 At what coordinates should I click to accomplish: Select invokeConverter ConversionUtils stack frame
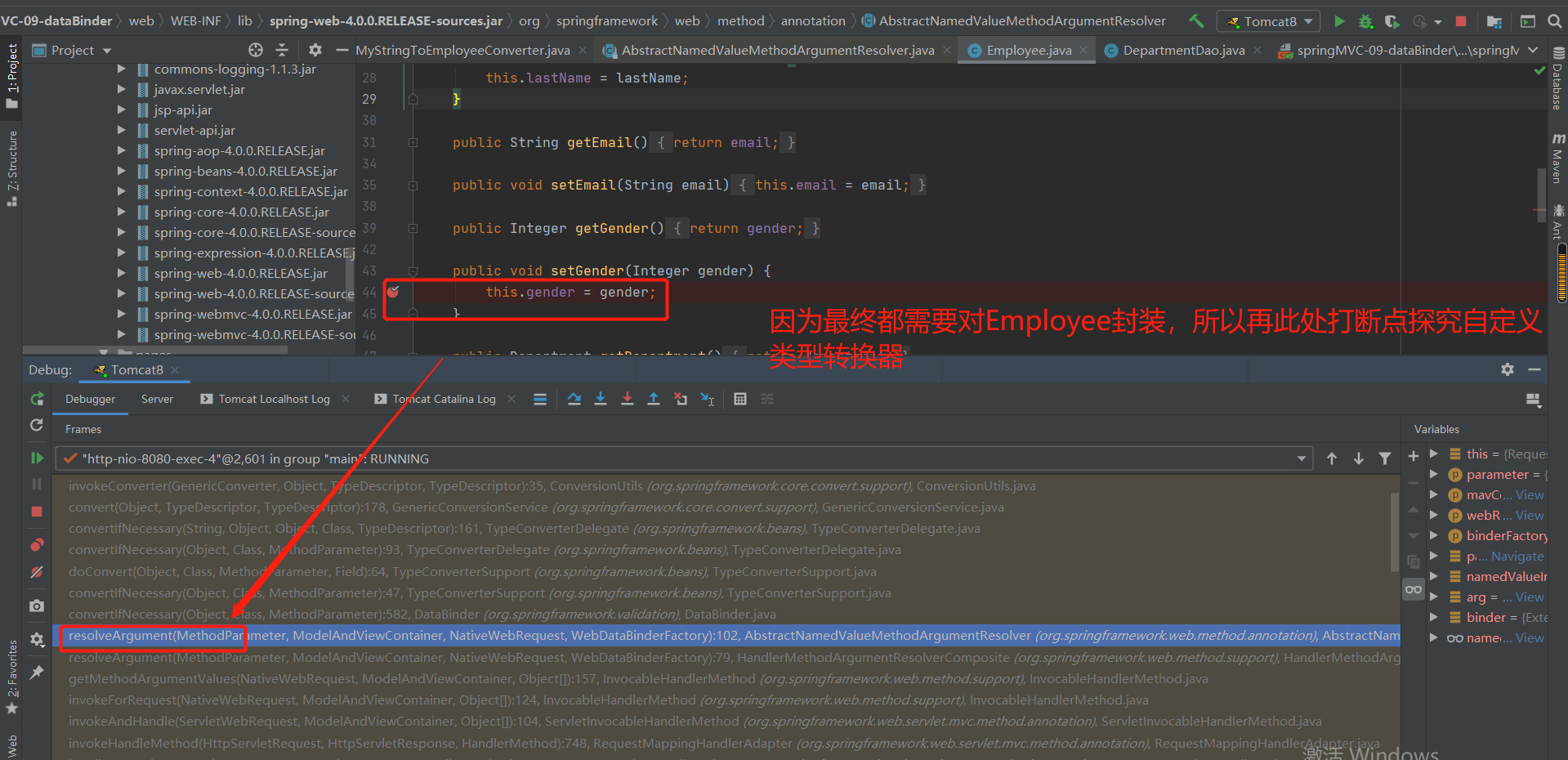click(552, 485)
